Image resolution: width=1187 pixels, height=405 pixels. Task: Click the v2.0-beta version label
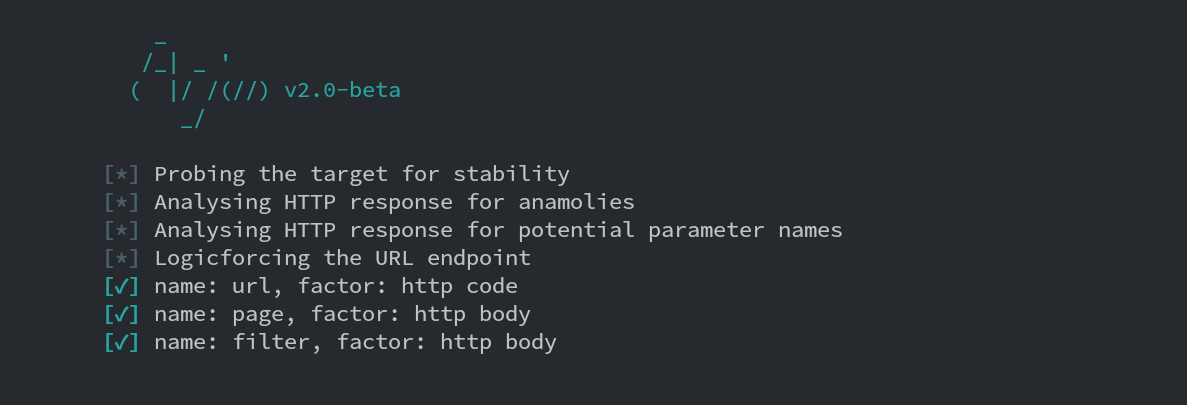[342, 90]
